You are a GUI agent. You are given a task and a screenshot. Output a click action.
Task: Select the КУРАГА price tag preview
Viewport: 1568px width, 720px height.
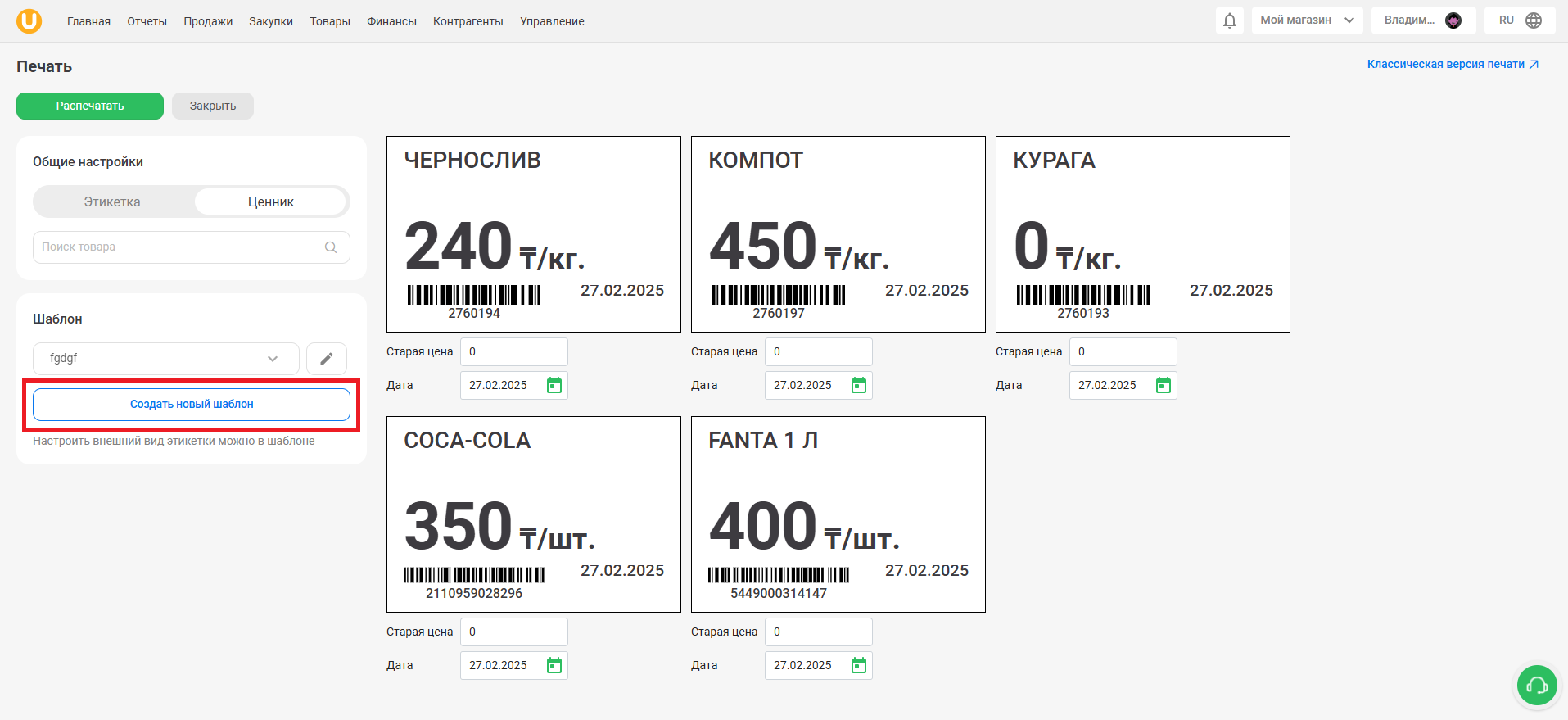coord(1143,234)
